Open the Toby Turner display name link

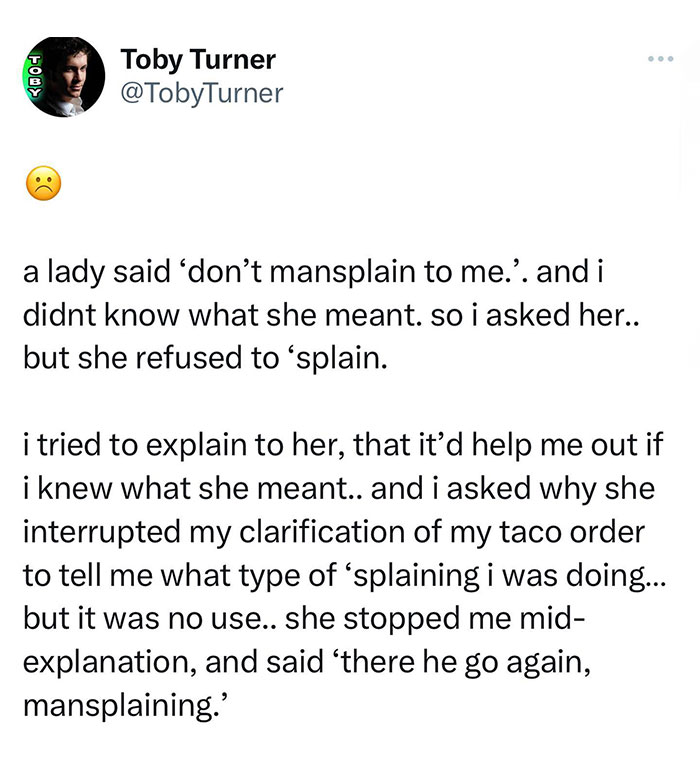pos(198,60)
